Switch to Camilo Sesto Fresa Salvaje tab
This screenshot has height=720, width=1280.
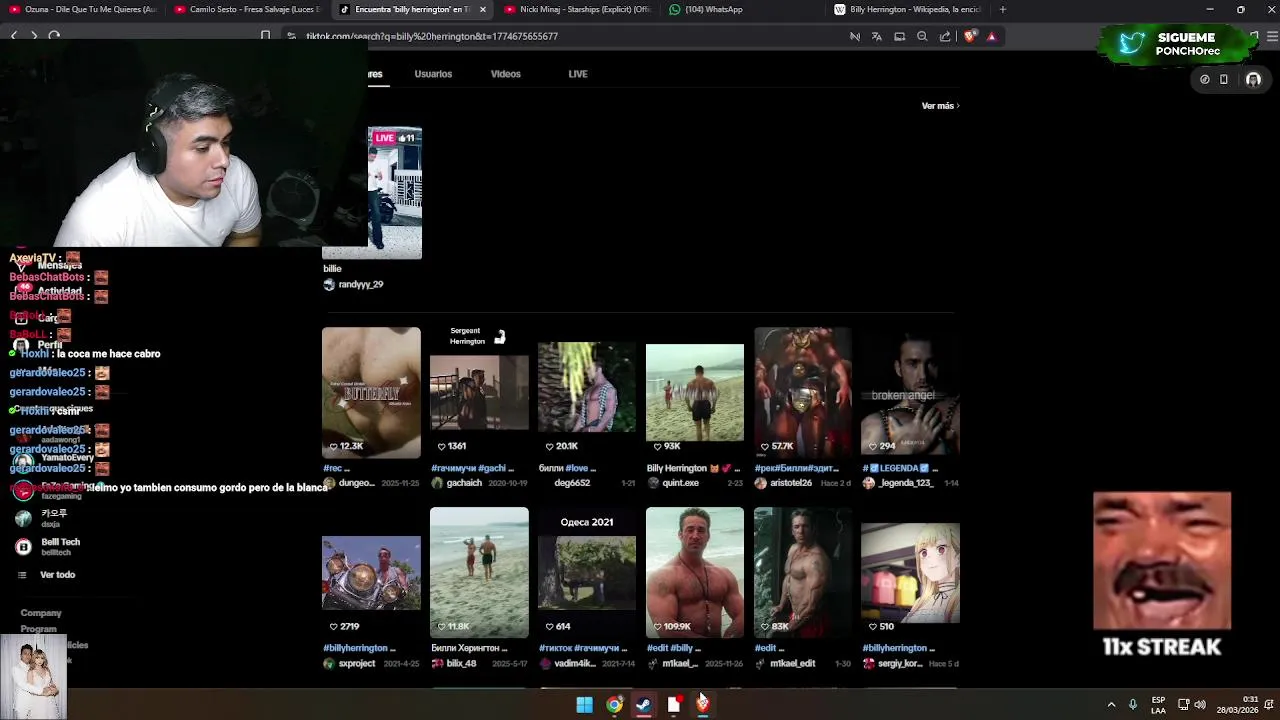(247, 9)
